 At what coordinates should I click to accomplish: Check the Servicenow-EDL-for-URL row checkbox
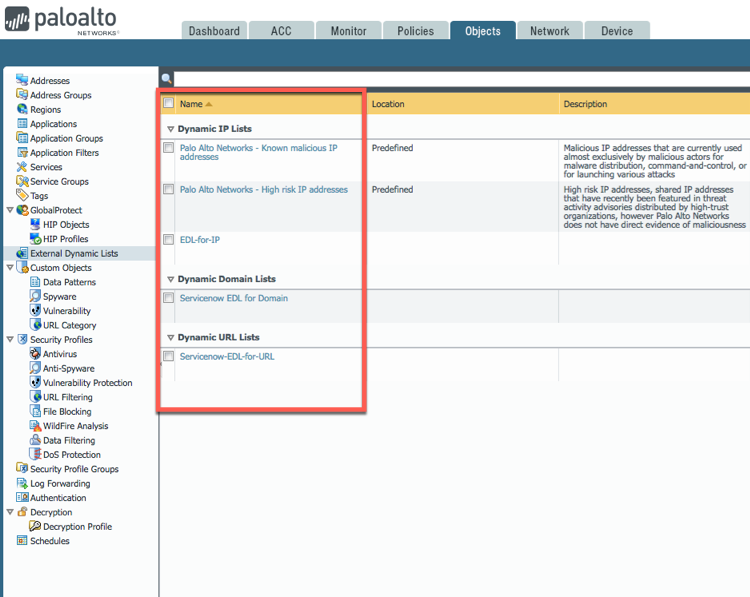pyautogui.click(x=168, y=356)
